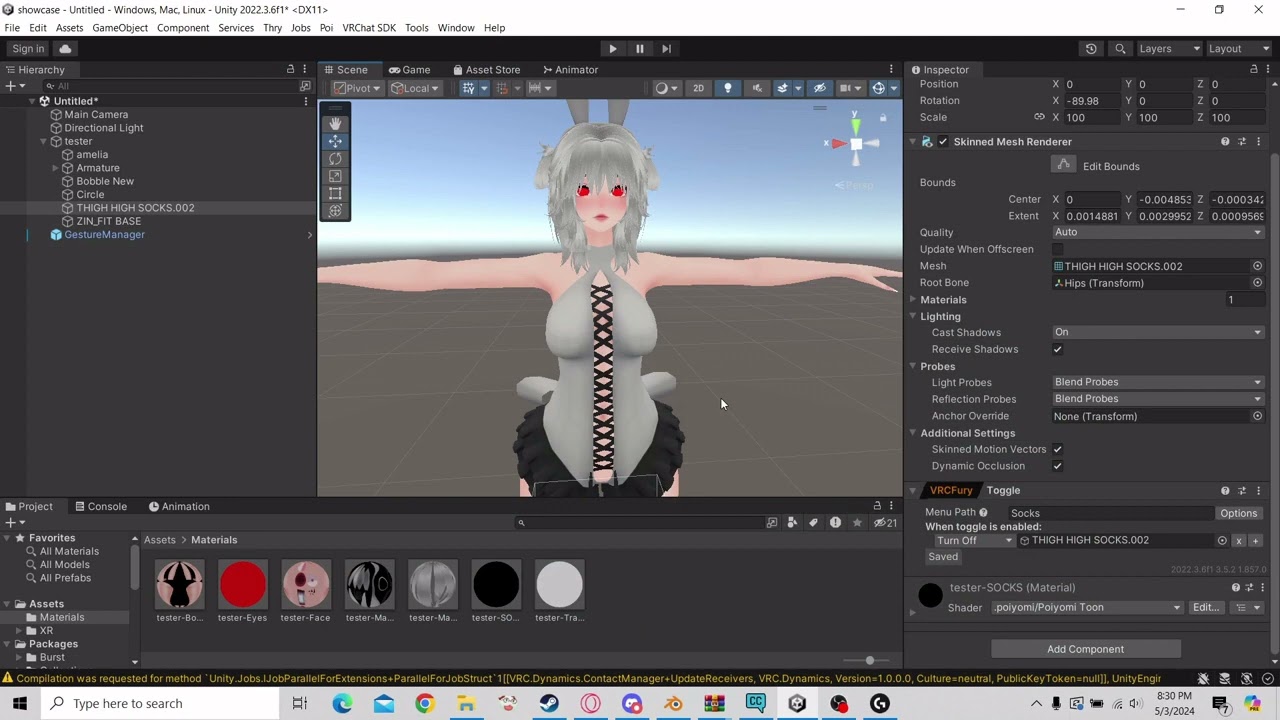Select the View hand tool in scene

(335, 123)
